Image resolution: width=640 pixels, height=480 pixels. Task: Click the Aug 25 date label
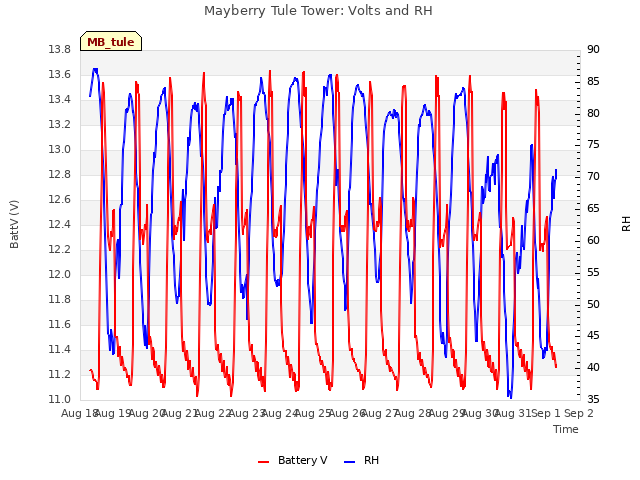[313, 413]
